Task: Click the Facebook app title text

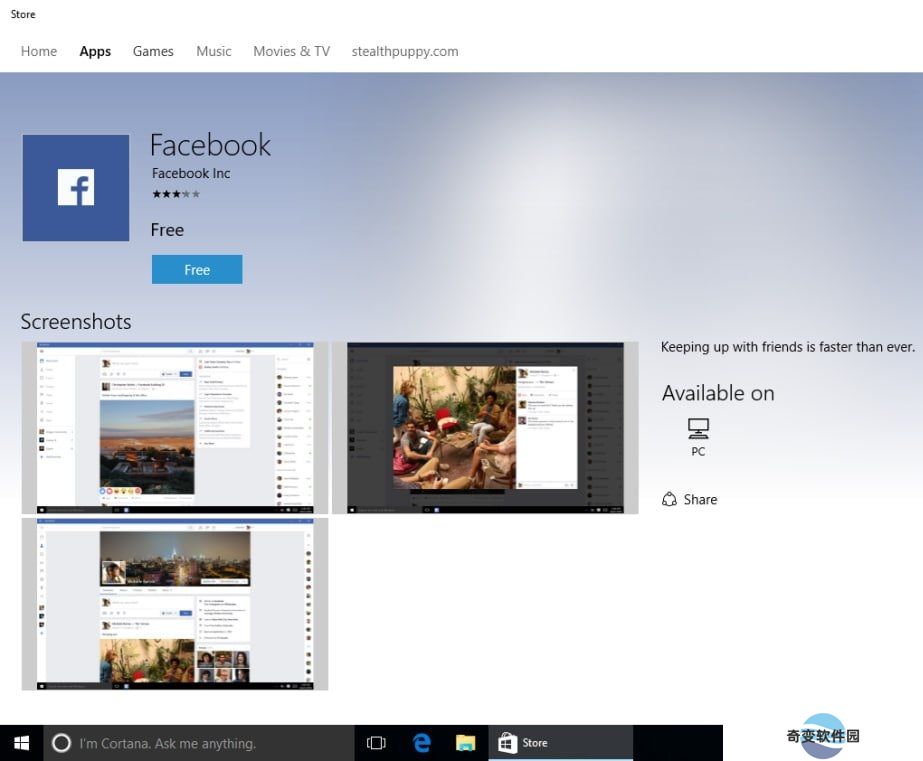Action: (210, 145)
